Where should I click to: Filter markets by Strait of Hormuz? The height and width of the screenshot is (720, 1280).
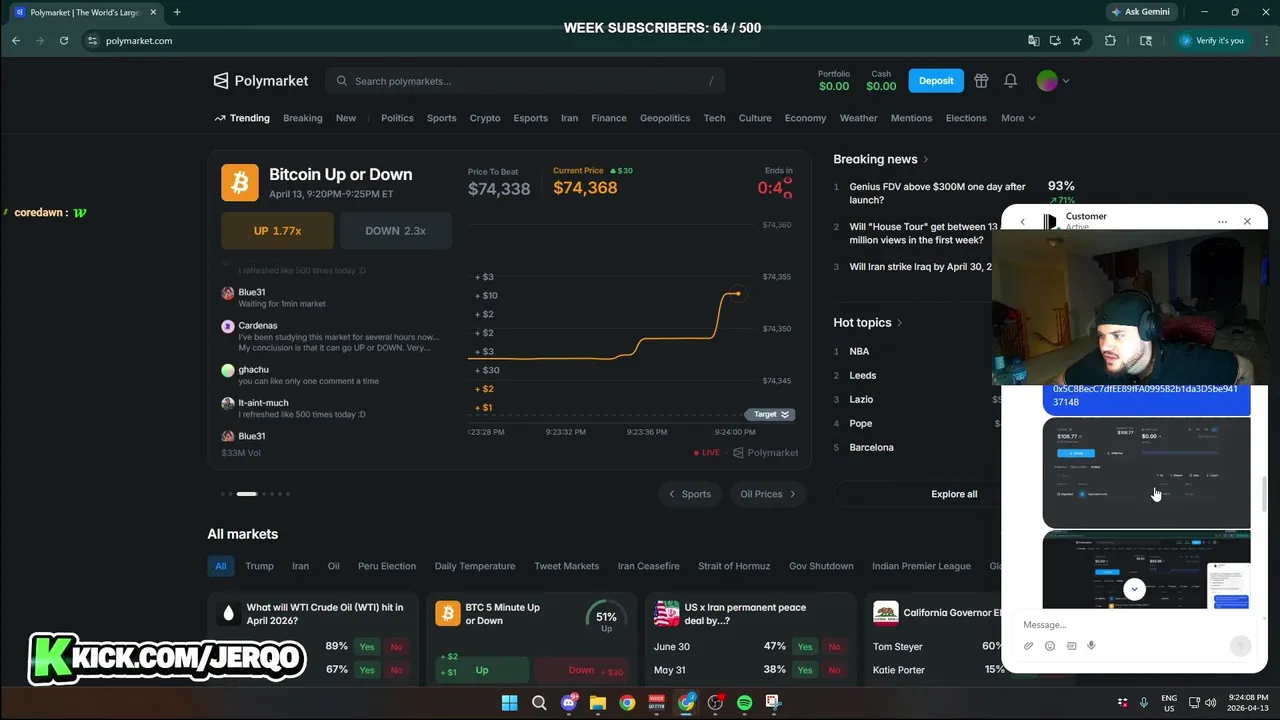coord(734,566)
